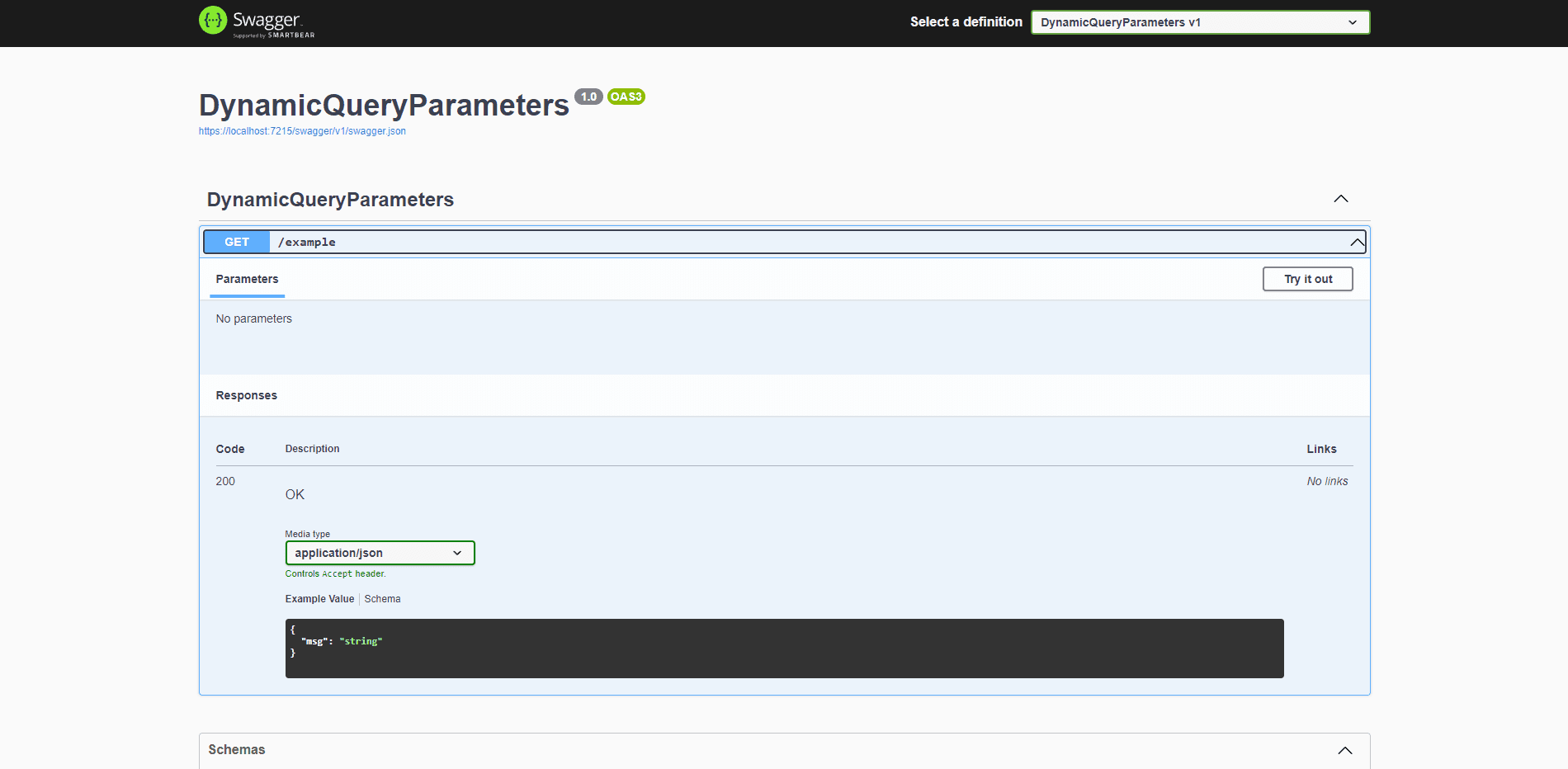Click the Try it out button
Viewport: 1568px width, 769px height.
tap(1307, 279)
